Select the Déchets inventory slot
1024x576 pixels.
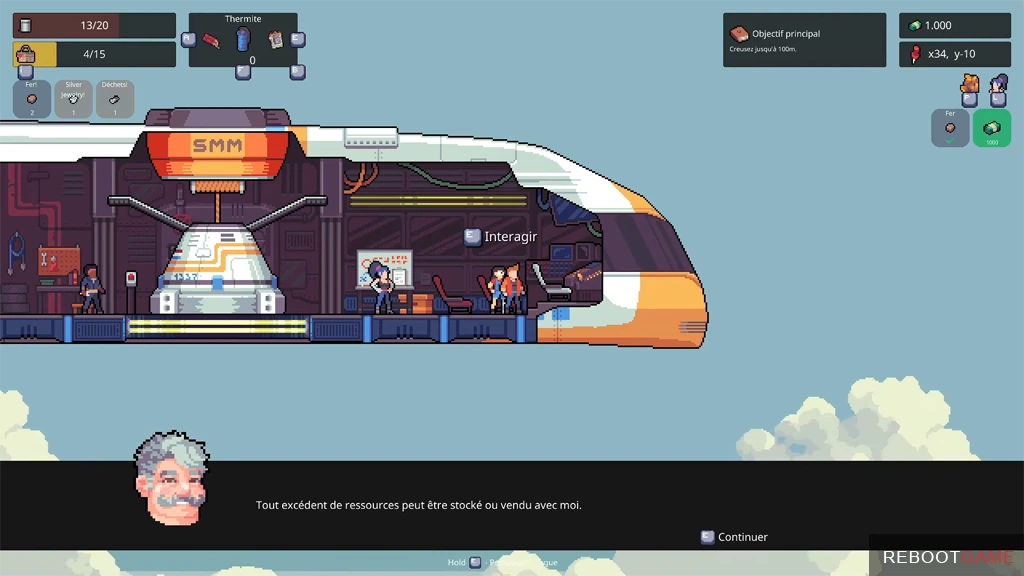(114, 99)
